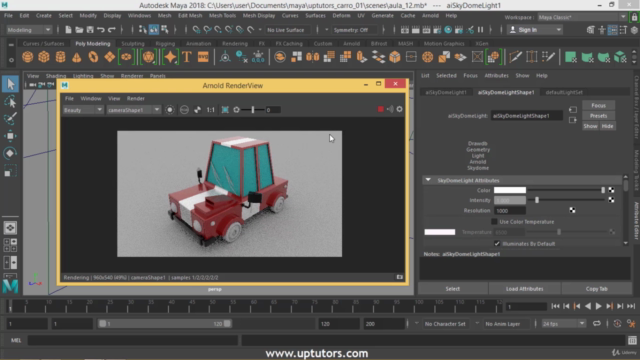Select the defaultLightSet attribute tab
Image resolution: width=640 pixels, height=360 pixels.
[x=564, y=92]
